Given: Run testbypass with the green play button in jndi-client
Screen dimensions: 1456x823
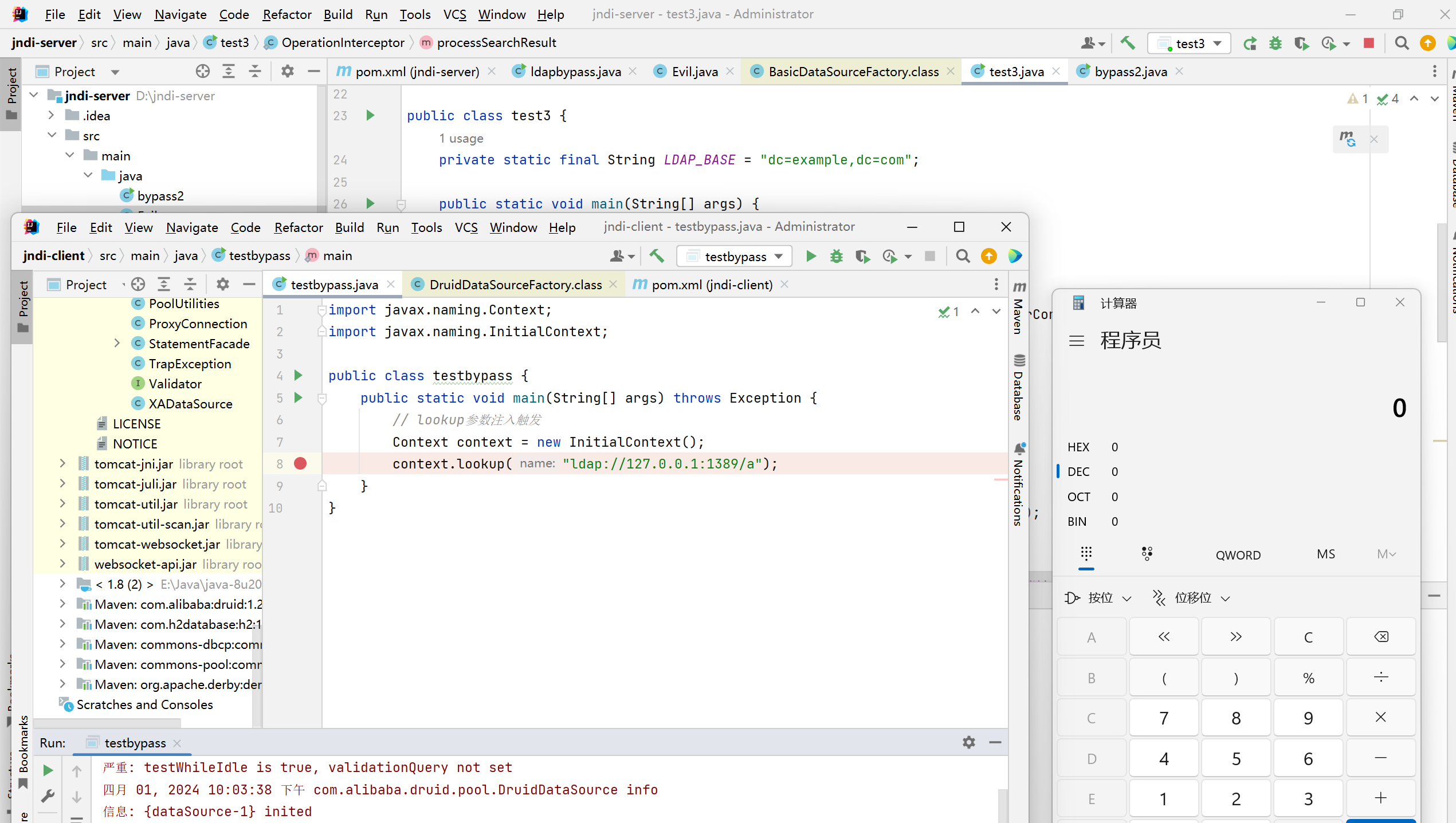Looking at the screenshot, I should (x=811, y=256).
